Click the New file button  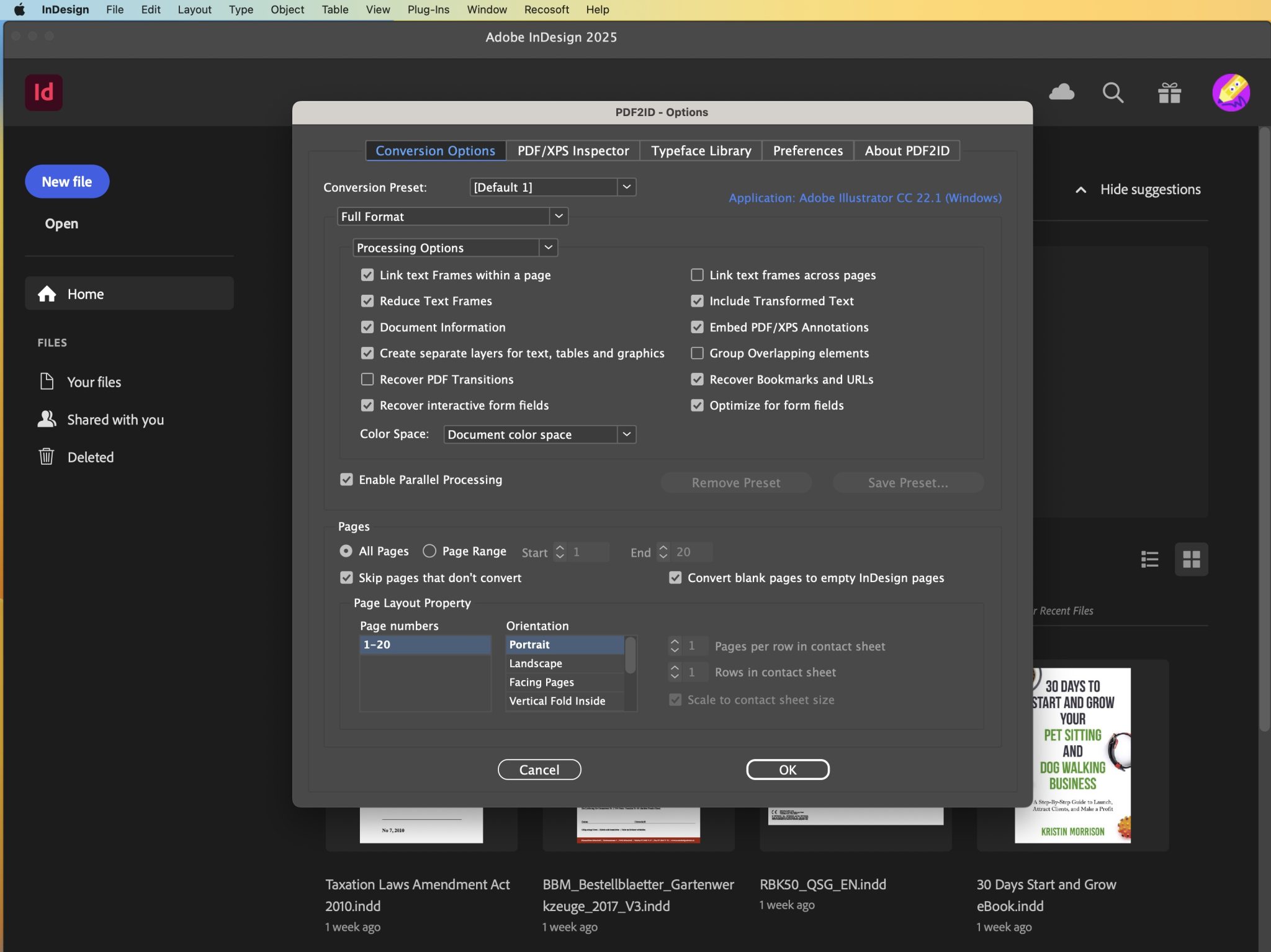(x=67, y=181)
